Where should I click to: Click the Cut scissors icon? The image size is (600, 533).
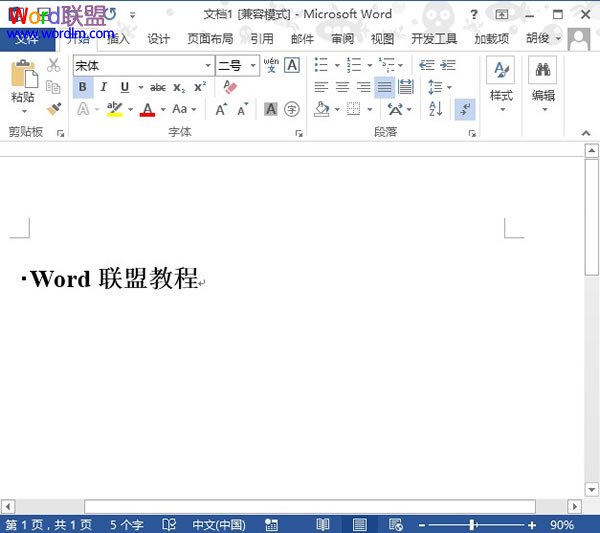(x=54, y=65)
